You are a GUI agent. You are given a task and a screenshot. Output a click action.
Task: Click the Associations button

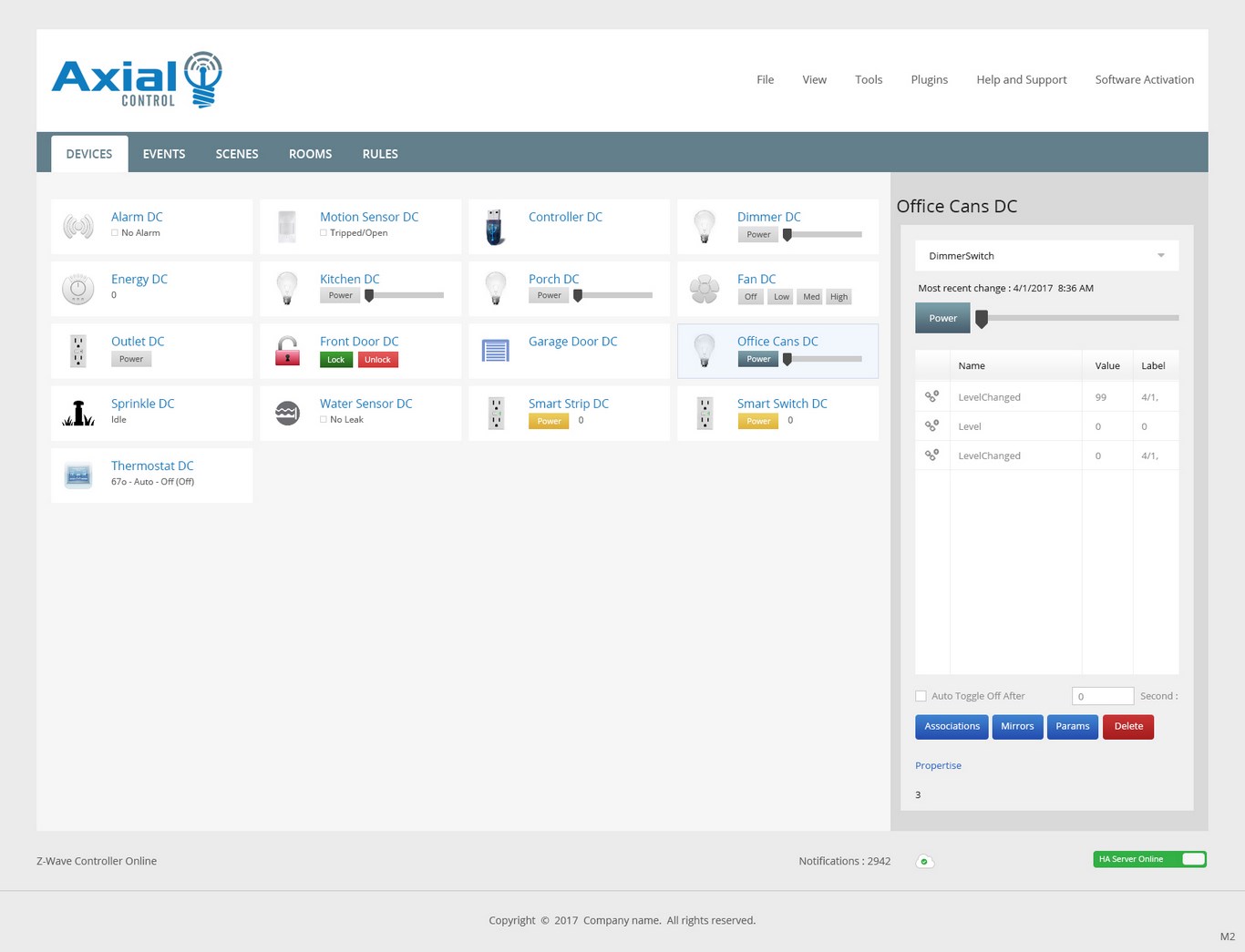pyautogui.click(x=952, y=727)
